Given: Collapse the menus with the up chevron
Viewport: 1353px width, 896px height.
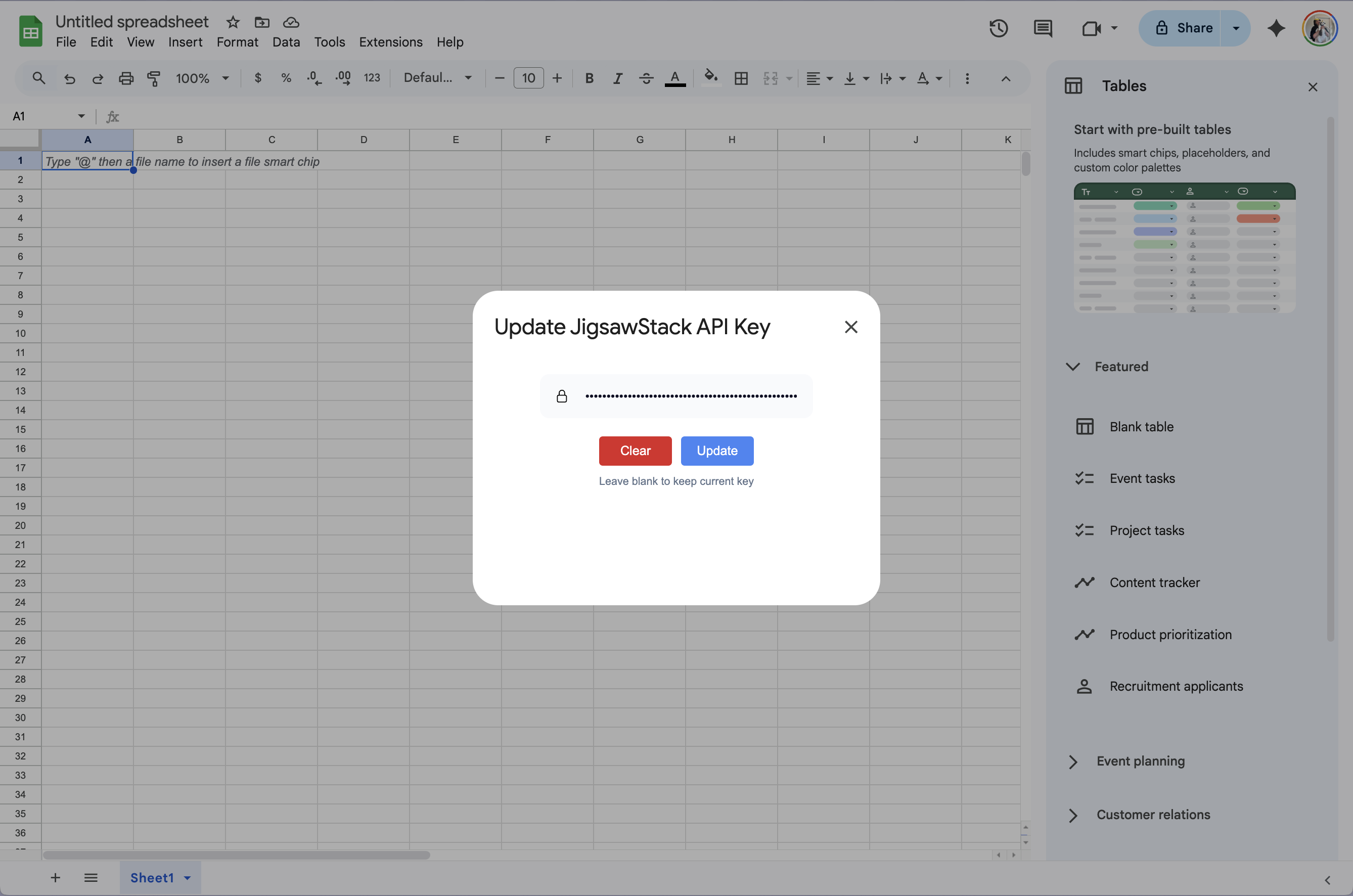Looking at the screenshot, I should point(1006,78).
